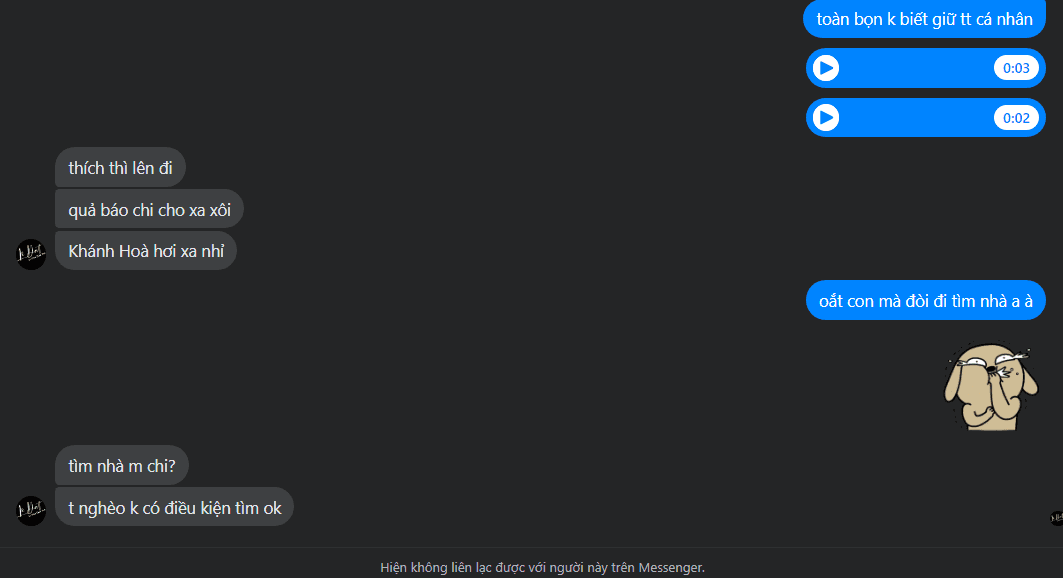
Task: Seek within the 0:03 voice message track
Action: [916, 68]
